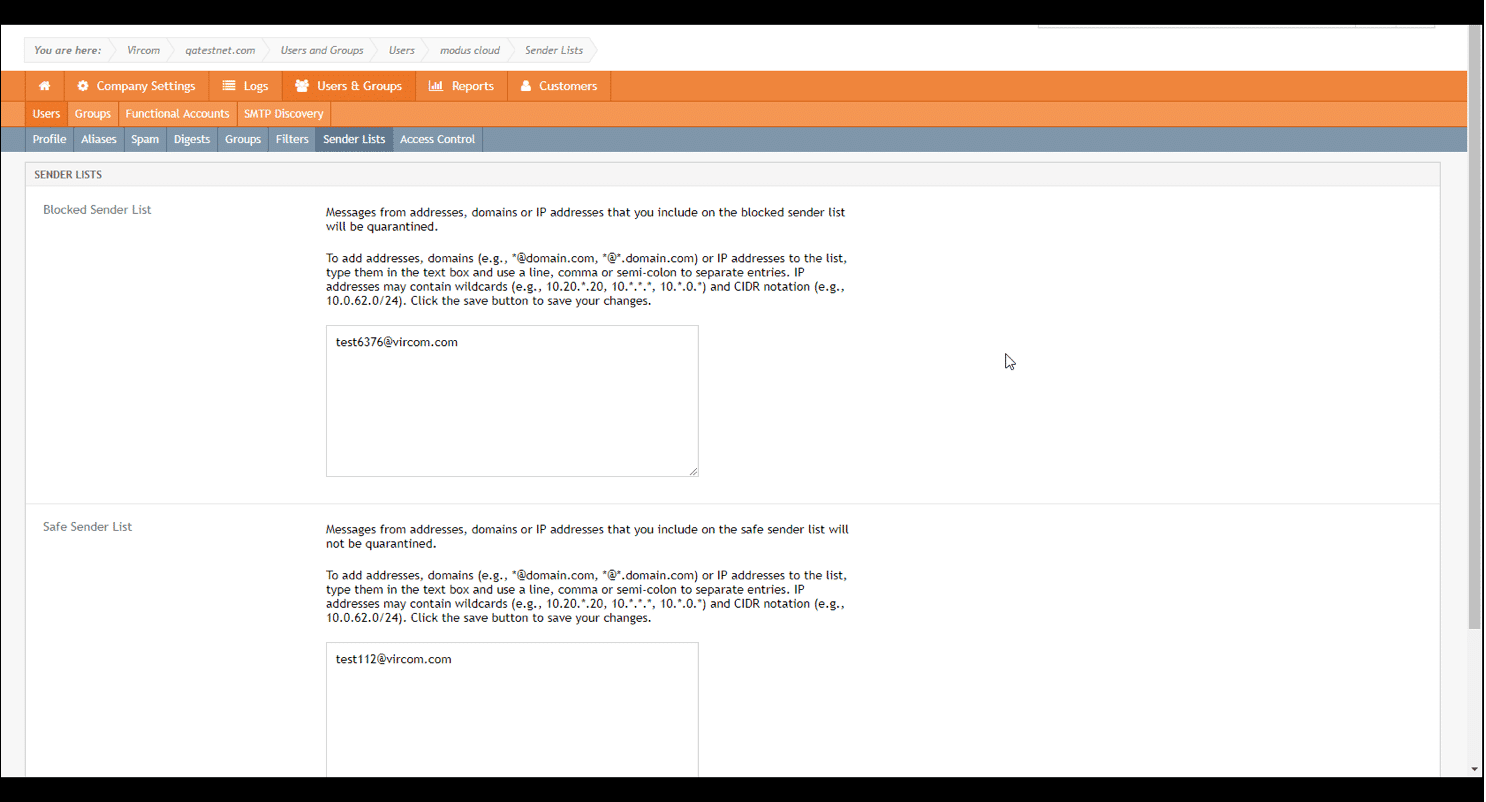Image resolution: width=1486 pixels, height=802 pixels.
Task: Open the Aliases tab
Action: [99, 139]
